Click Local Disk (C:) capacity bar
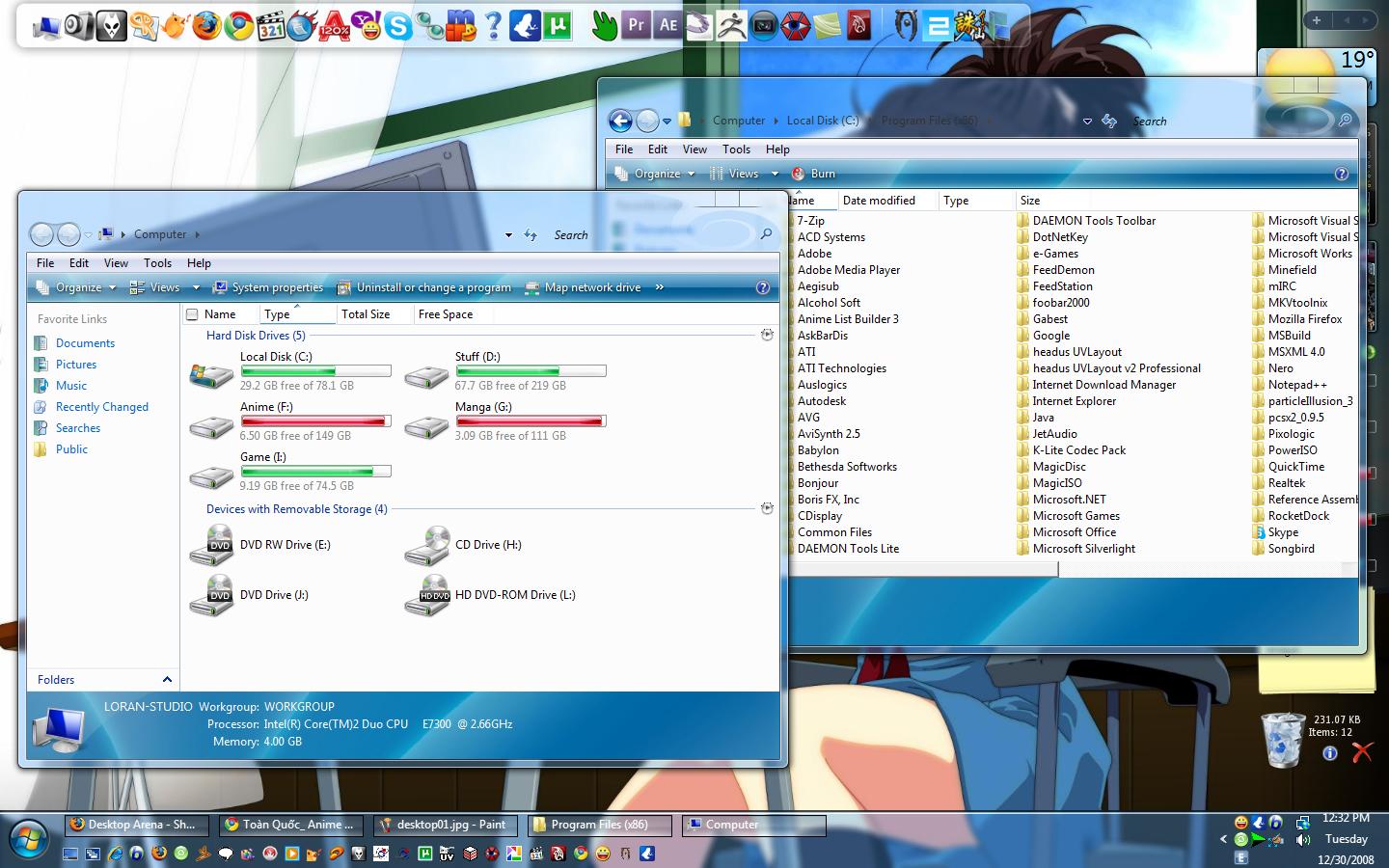This screenshot has height=868, width=1389. click(315, 371)
